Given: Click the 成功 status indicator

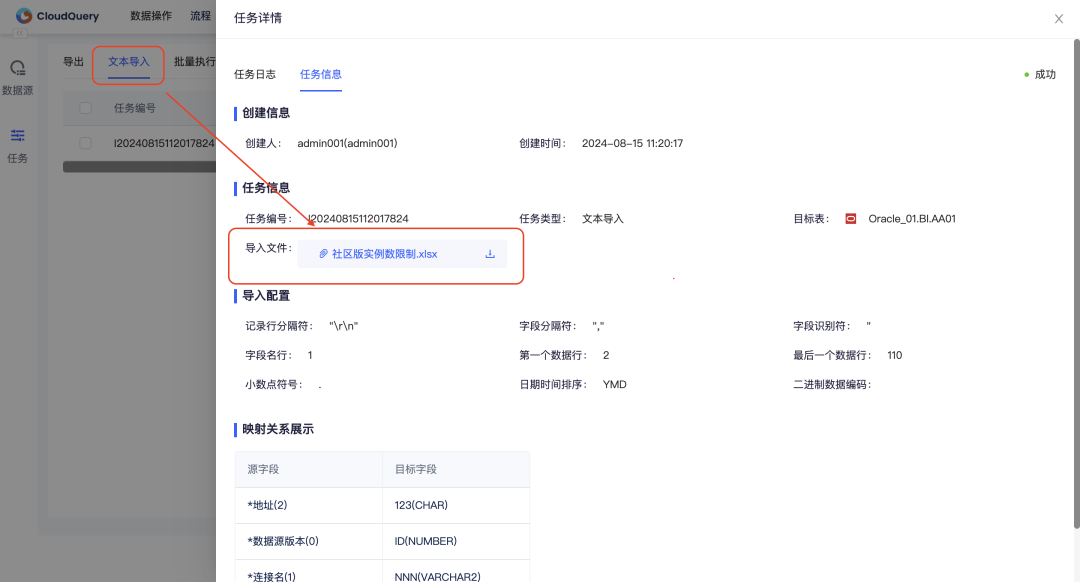Looking at the screenshot, I should point(1040,74).
